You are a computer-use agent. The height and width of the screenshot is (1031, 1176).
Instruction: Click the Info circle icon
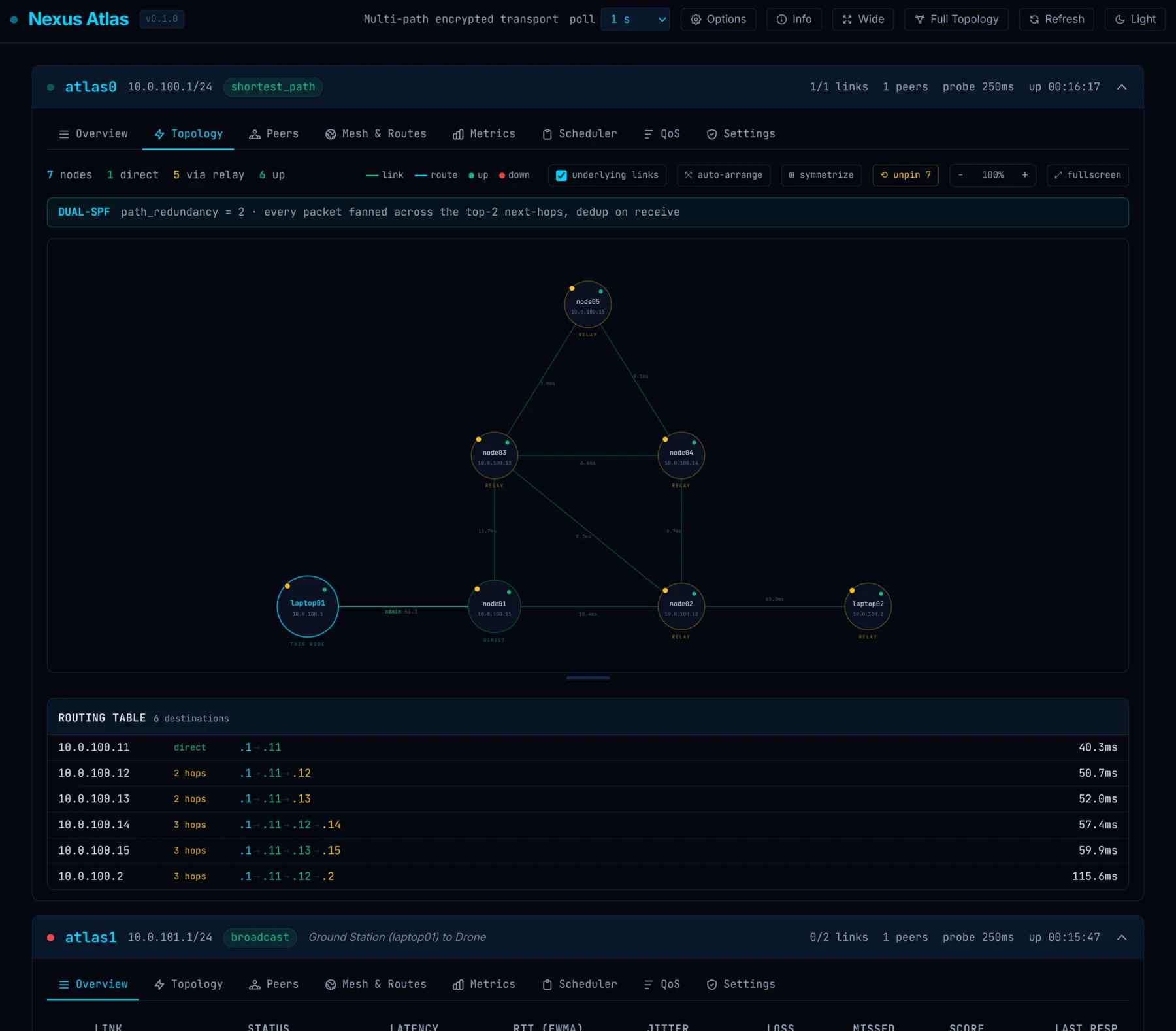click(x=781, y=20)
